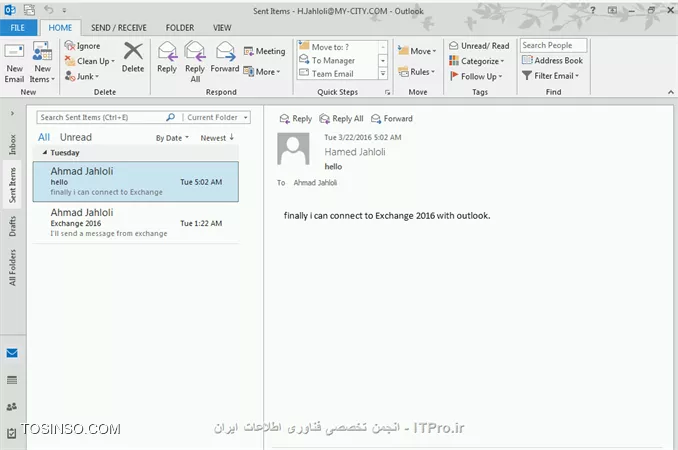The image size is (678, 450).
Task: Open the New Items dropdown
Action: [x=42, y=63]
